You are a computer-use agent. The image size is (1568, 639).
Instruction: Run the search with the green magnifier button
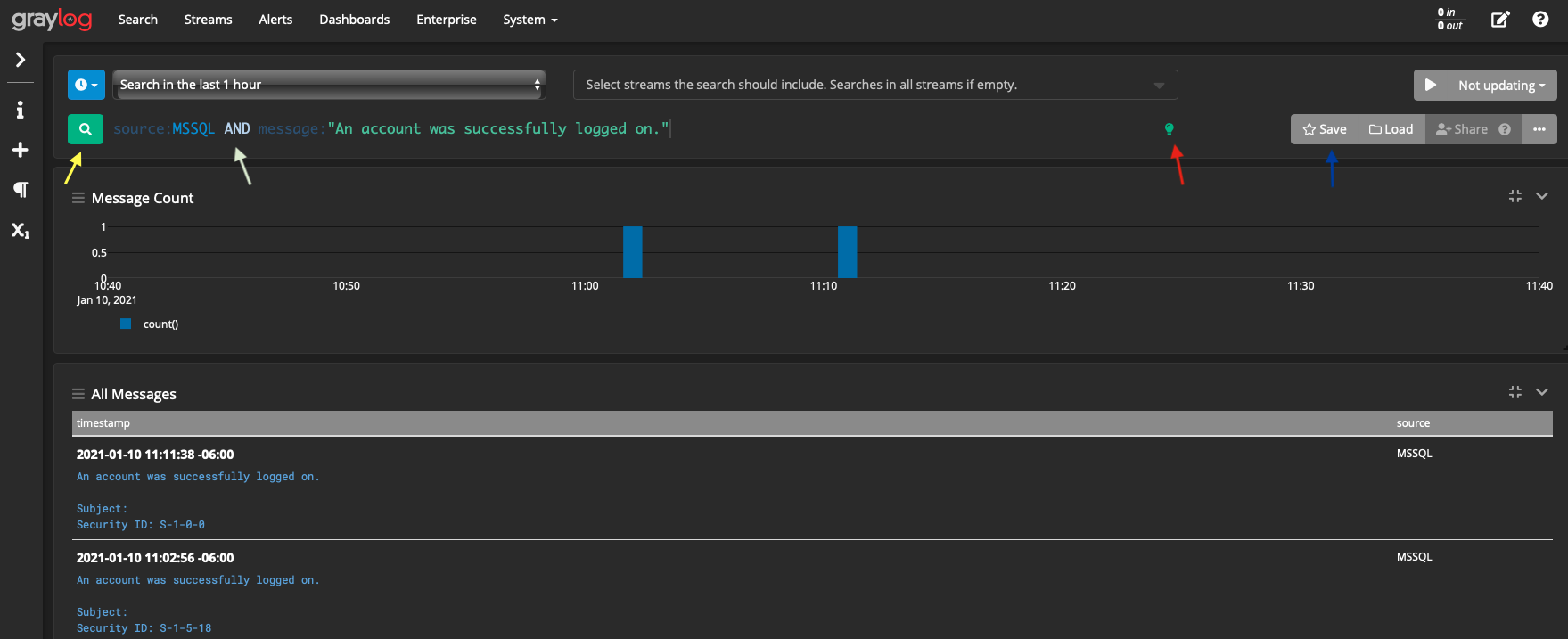coord(86,129)
